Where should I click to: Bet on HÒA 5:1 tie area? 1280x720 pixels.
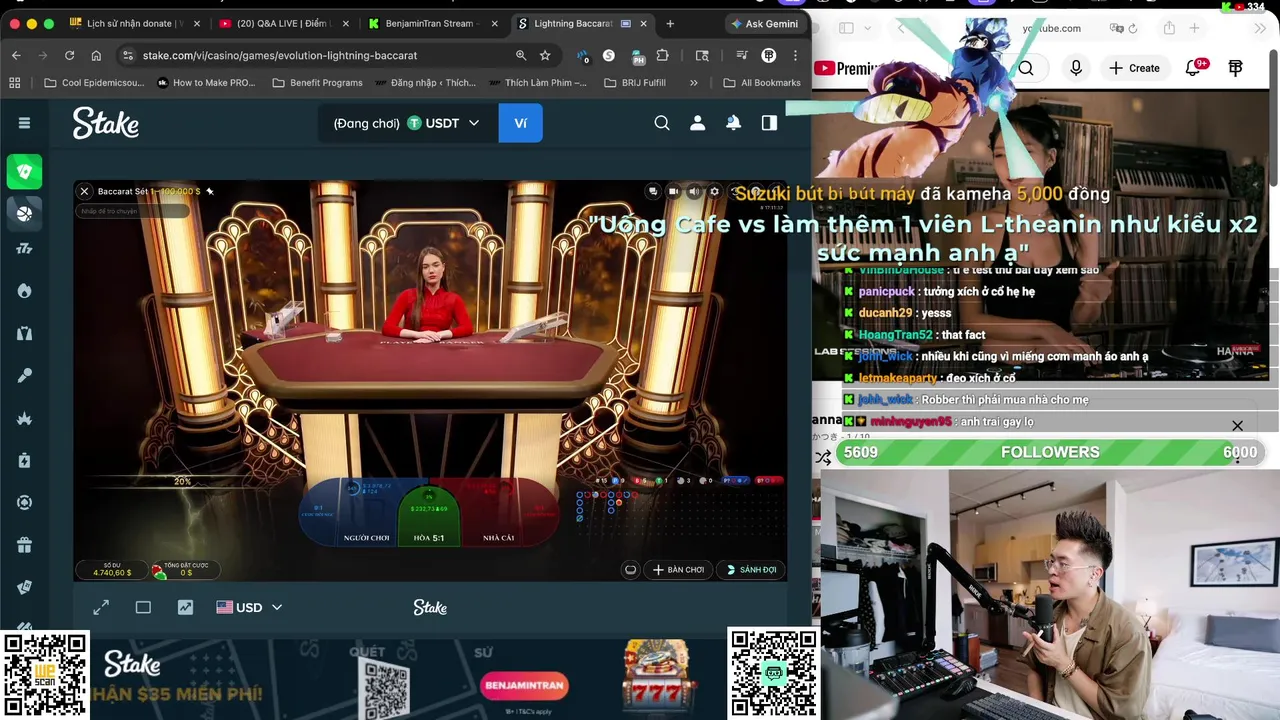click(x=429, y=516)
